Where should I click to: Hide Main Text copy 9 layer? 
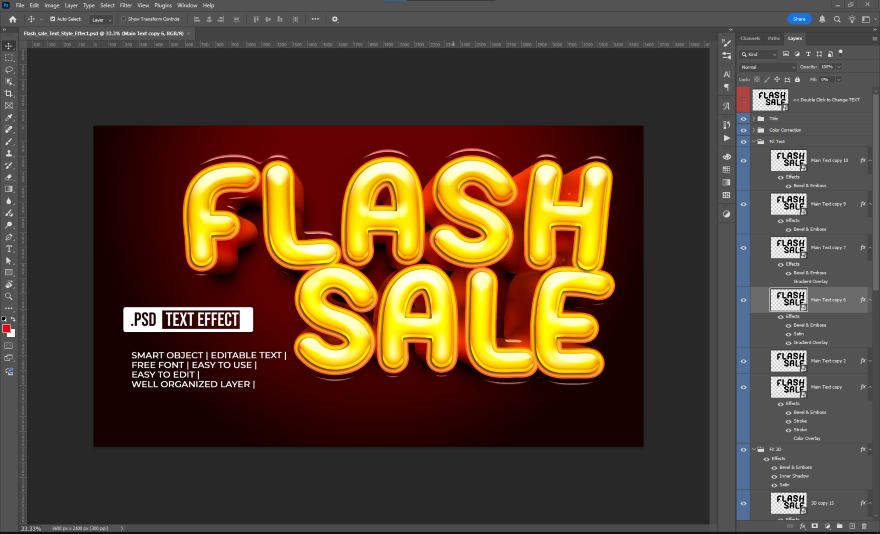[x=743, y=204]
